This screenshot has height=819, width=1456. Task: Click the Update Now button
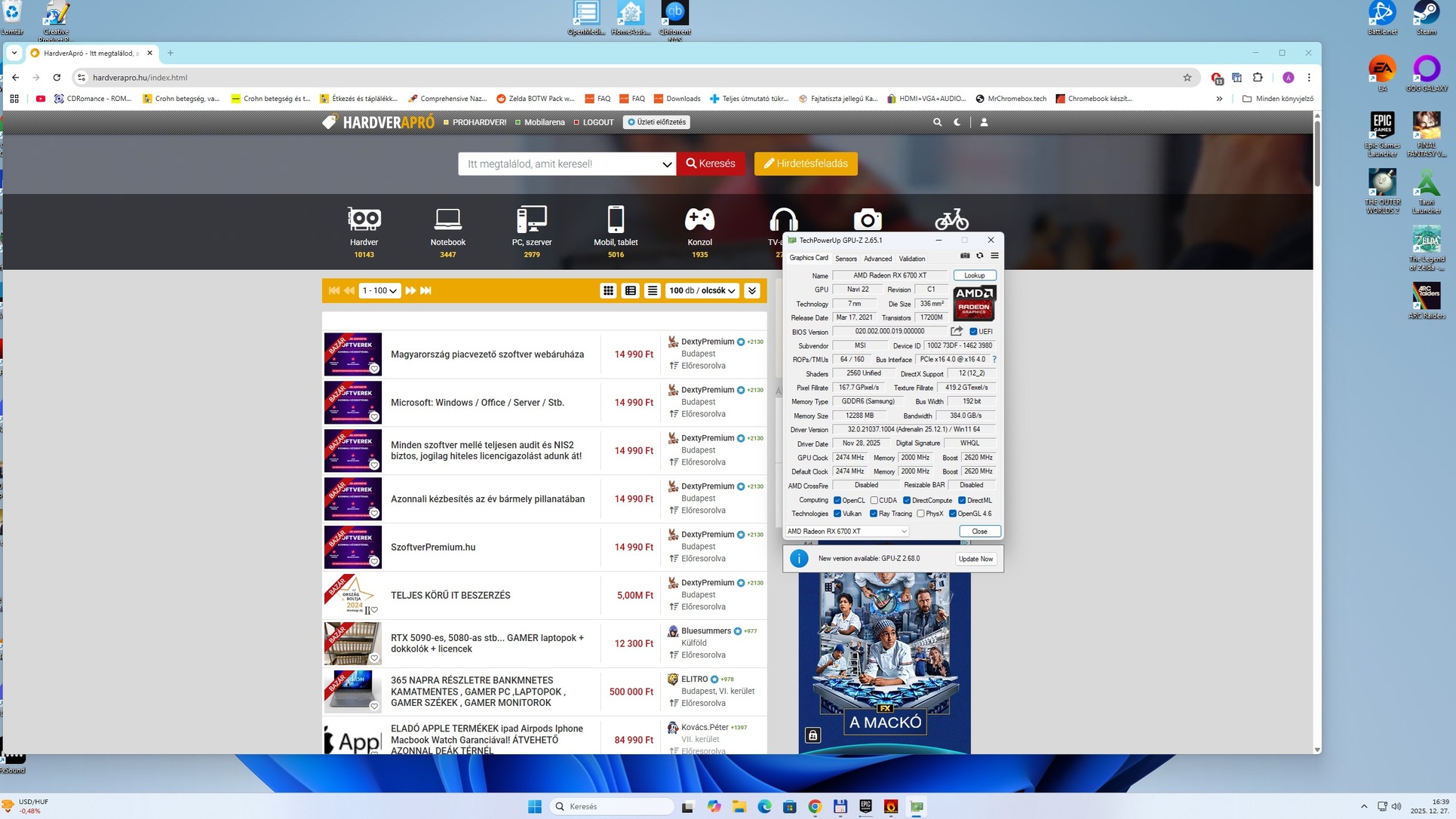point(975,559)
